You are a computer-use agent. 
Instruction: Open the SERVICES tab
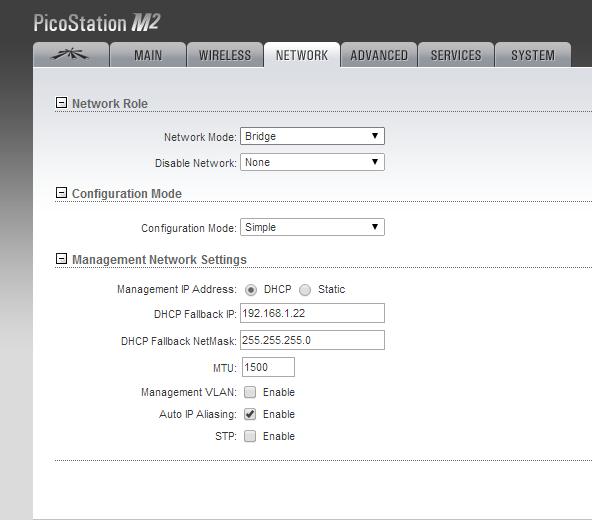(456, 55)
